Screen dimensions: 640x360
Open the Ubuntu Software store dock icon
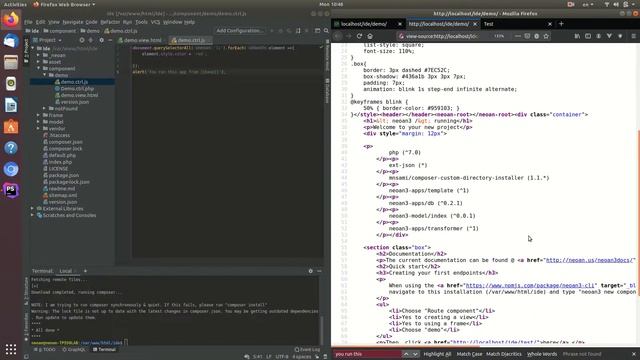pyautogui.click(x=11, y=126)
